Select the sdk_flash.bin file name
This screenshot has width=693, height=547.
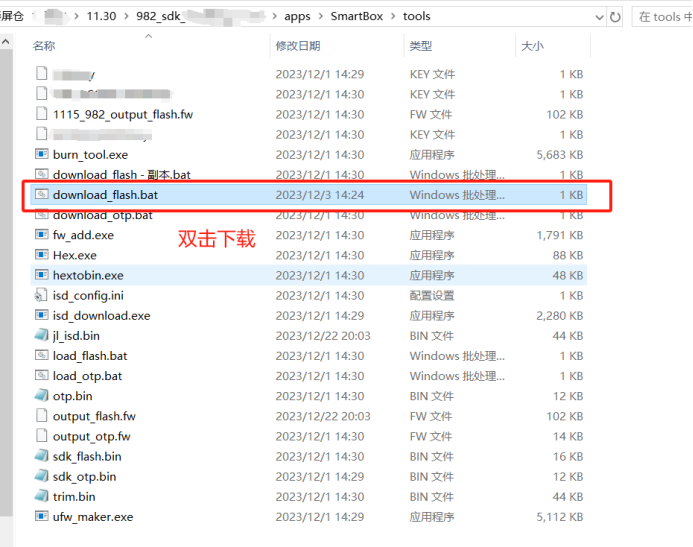coord(87,456)
